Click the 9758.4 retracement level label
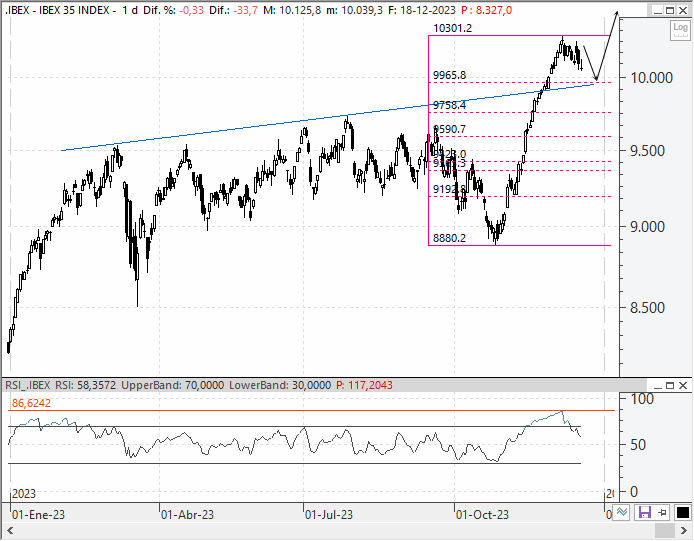The height and width of the screenshot is (541, 694). point(449,105)
